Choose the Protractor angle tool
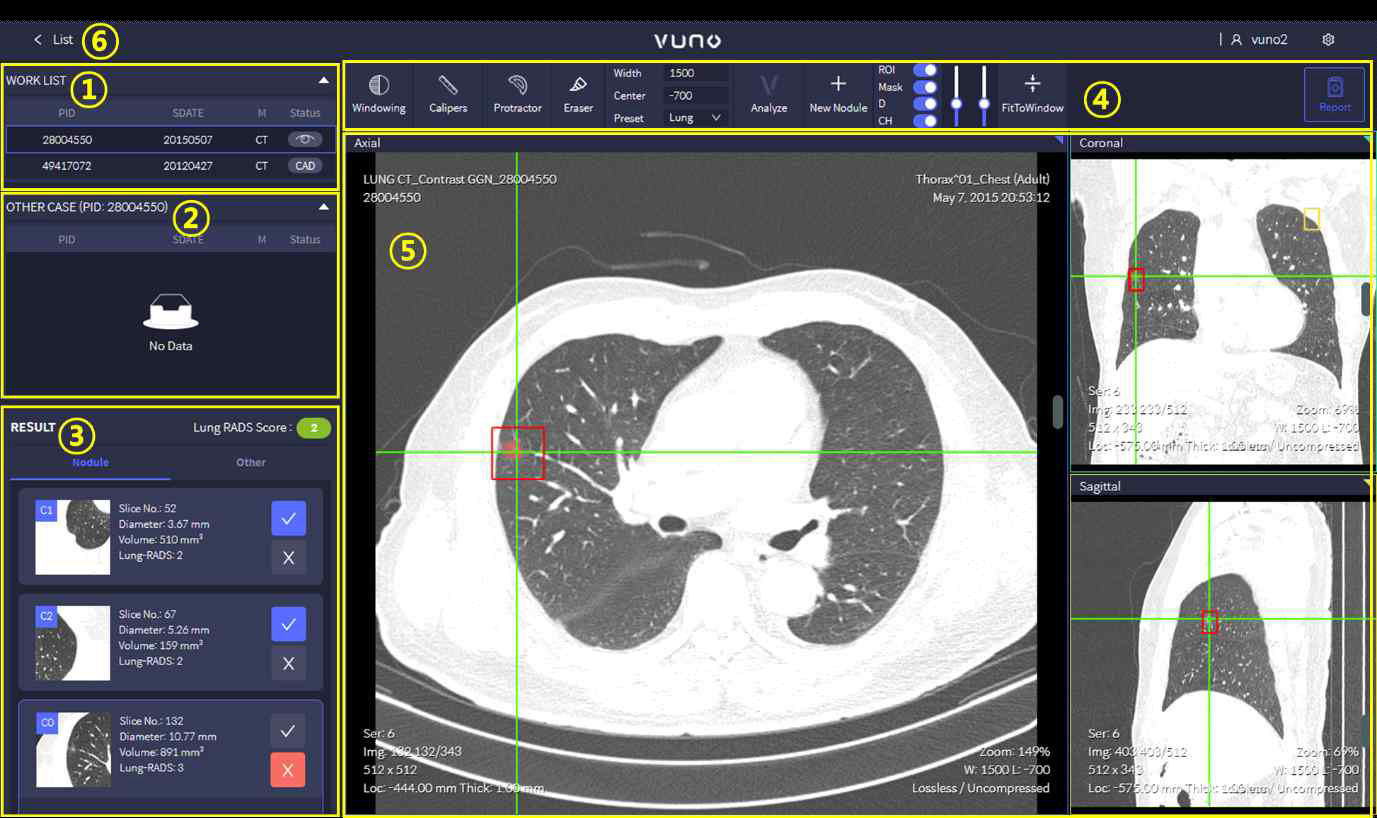1377x818 pixels. 517,94
